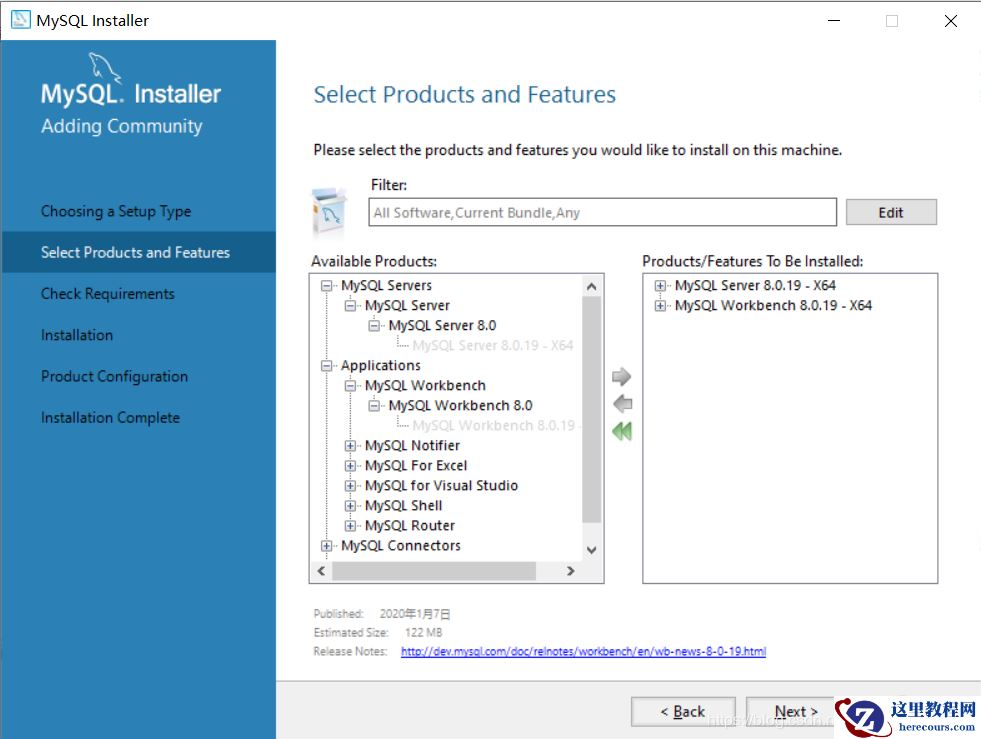Click the Back button
Viewport: 981px width, 739px height.
[x=683, y=711]
